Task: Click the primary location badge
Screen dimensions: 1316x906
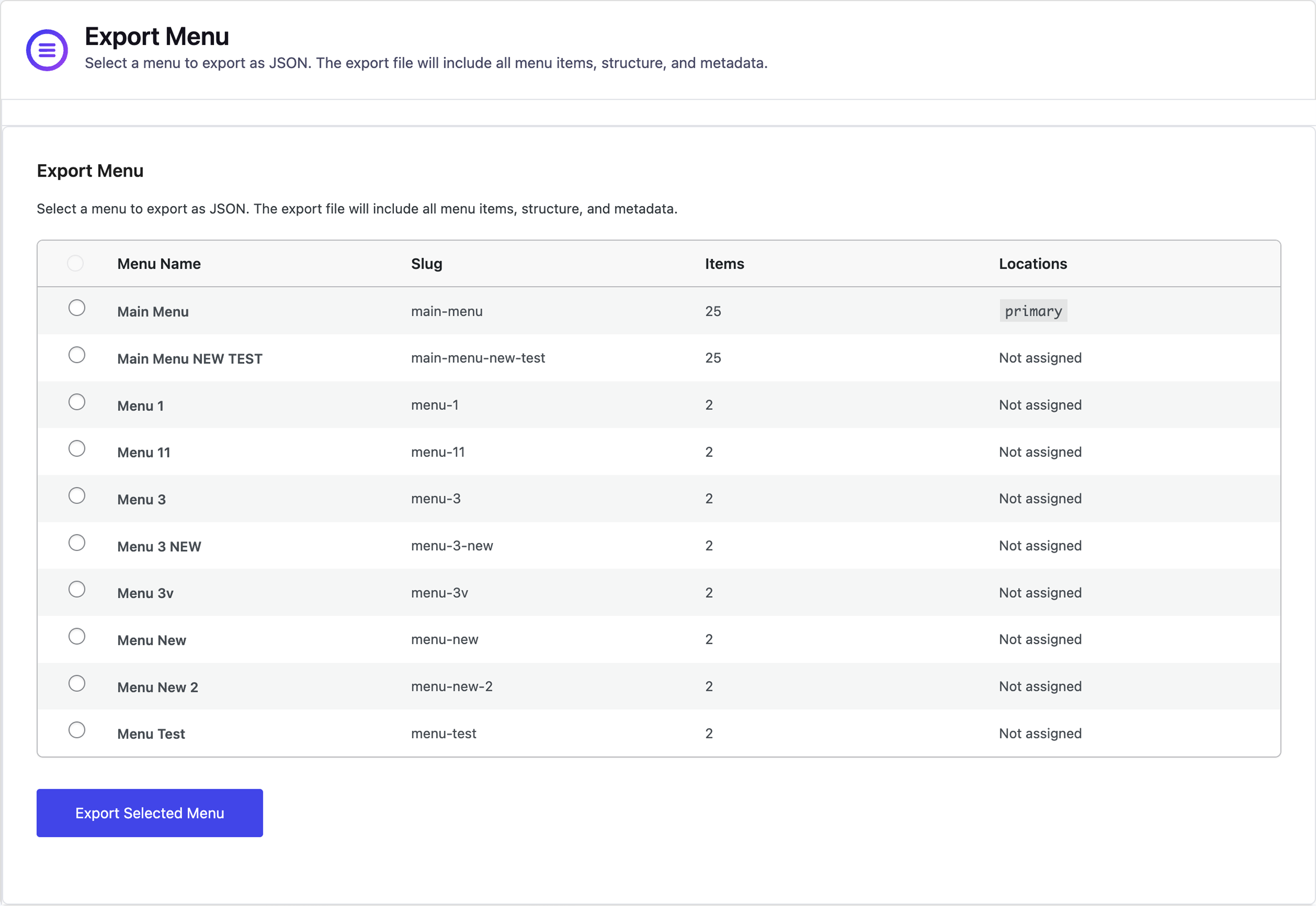Action: (x=1033, y=310)
